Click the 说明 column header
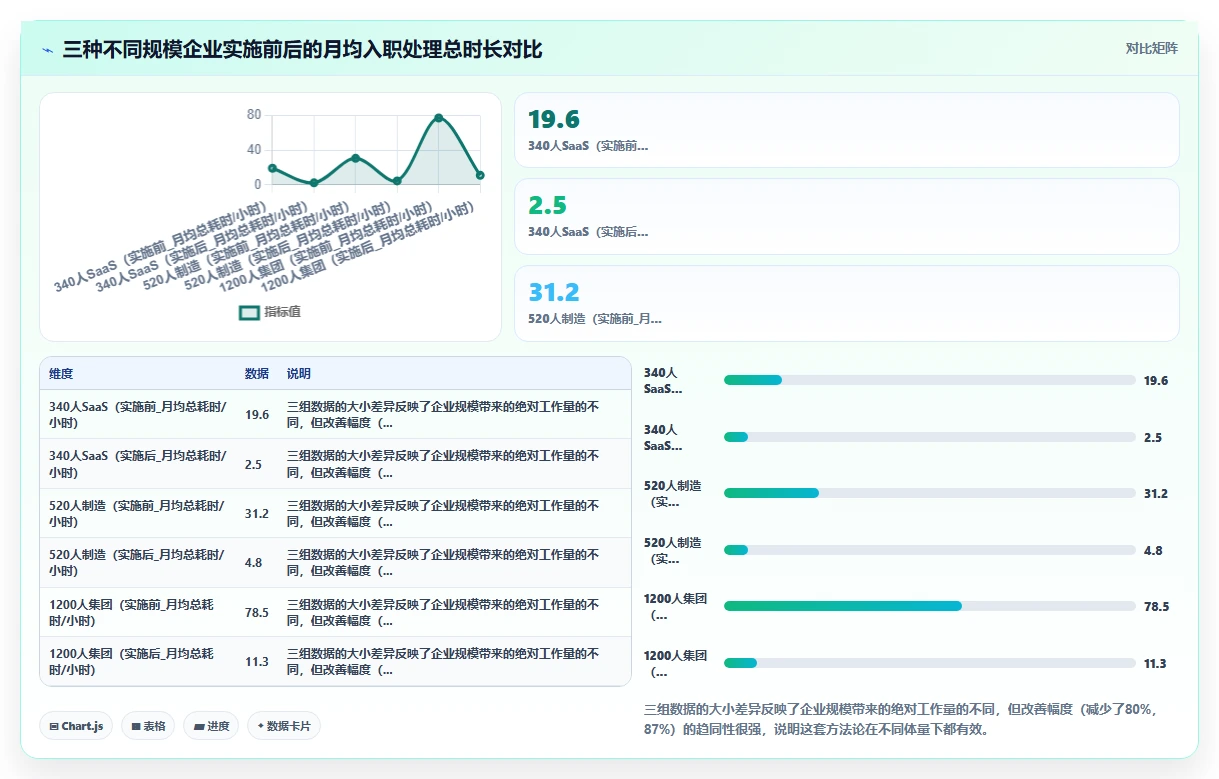The width and height of the screenshot is (1219, 779). (x=299, y=373)
